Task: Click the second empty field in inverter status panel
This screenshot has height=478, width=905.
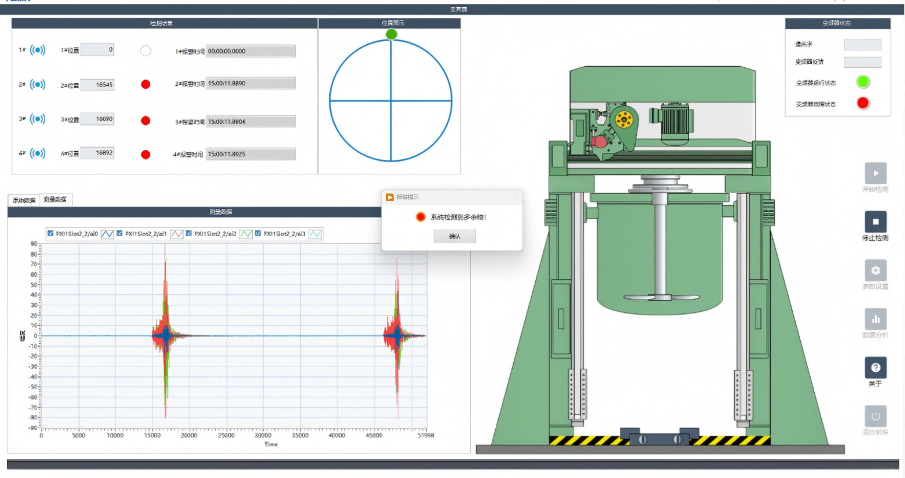Action: coord(862,62)
